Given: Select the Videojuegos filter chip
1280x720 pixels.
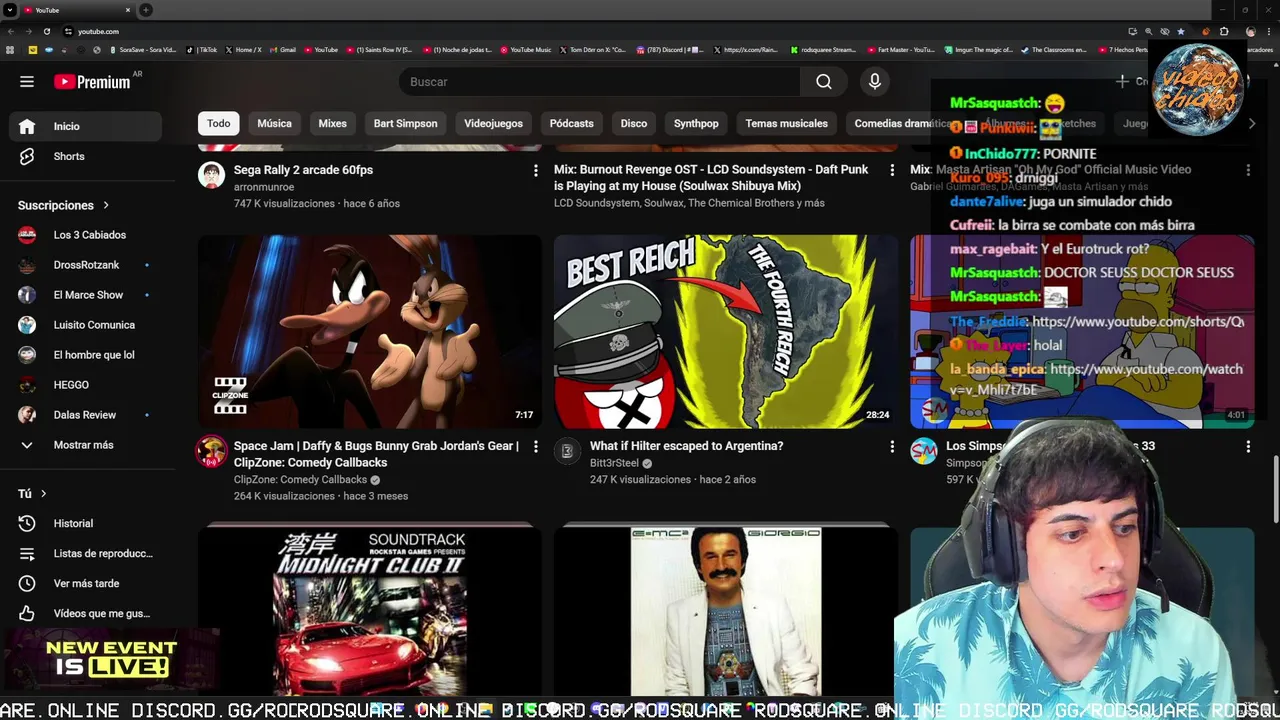Looking at the screenshot, I should [x=493, y=123].
